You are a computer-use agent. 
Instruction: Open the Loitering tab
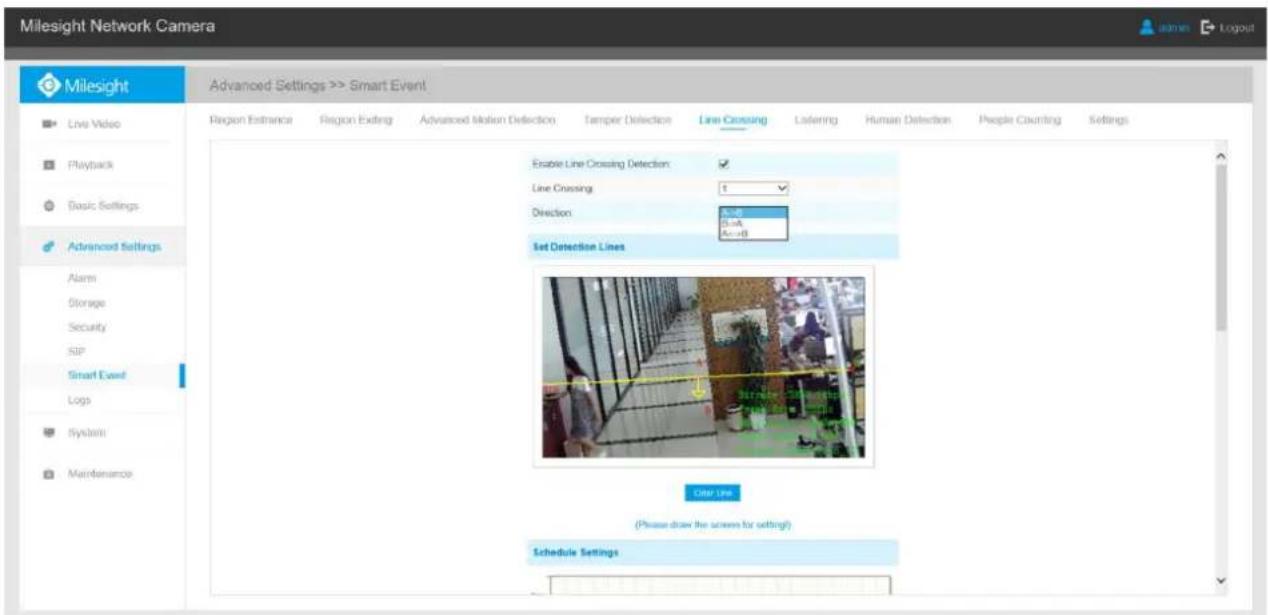click(x=815, y=120)
